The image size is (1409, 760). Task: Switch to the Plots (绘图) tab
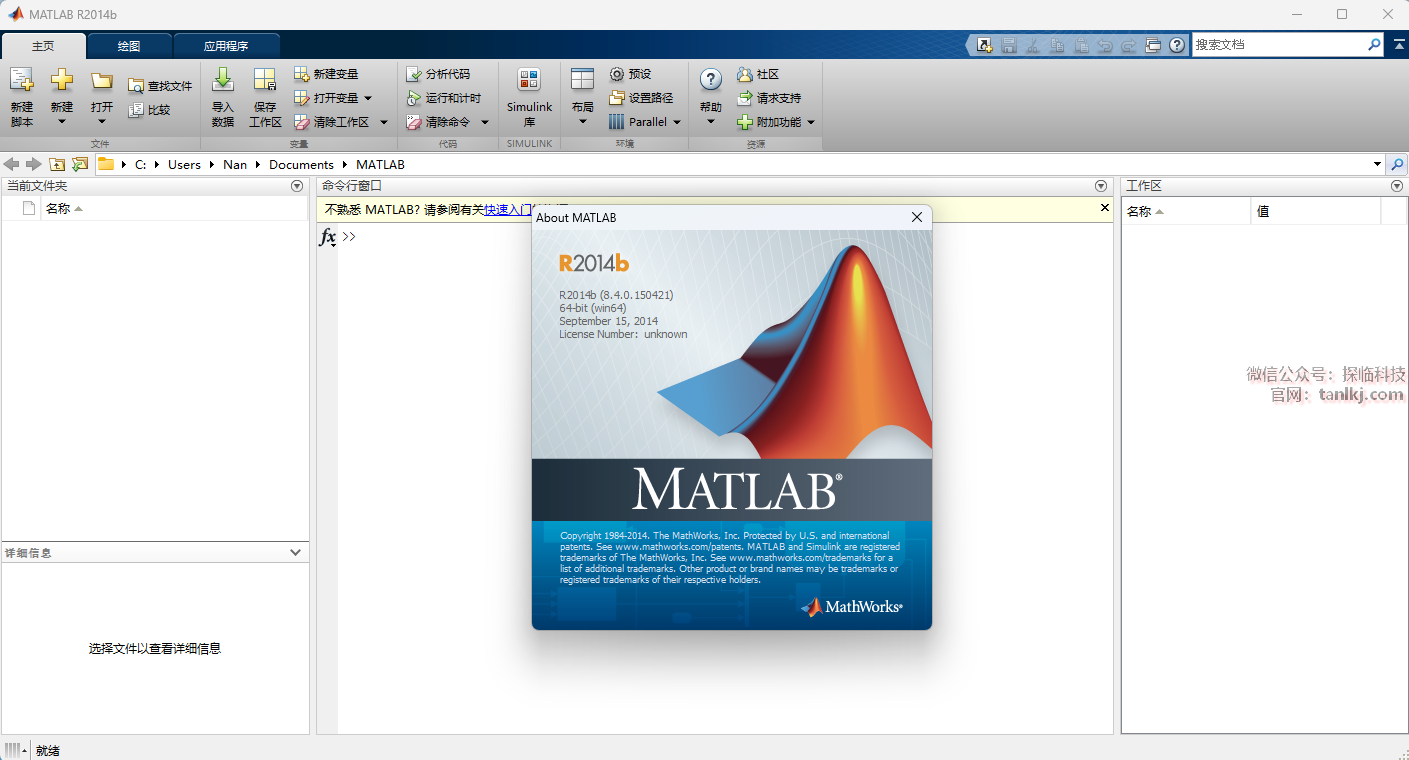point(129,46)
